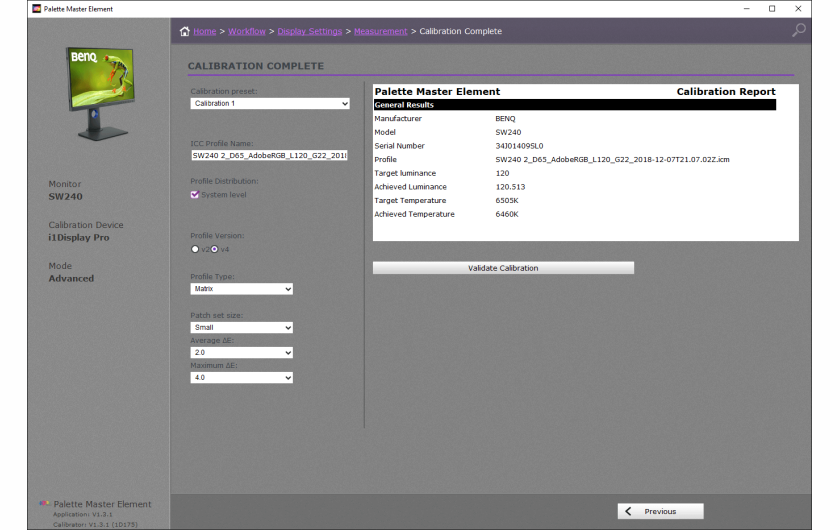Click the Achieved Luminance value 120.513
The height and width of the screenshot is (530, 840).
click(x=510, y=187)
